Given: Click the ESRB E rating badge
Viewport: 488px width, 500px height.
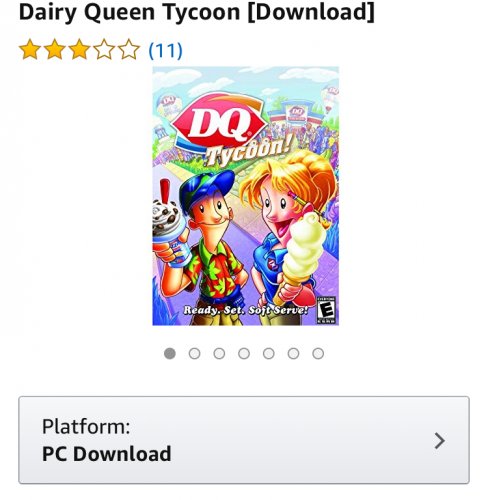Looking at the screenshot, I should 326,310.
